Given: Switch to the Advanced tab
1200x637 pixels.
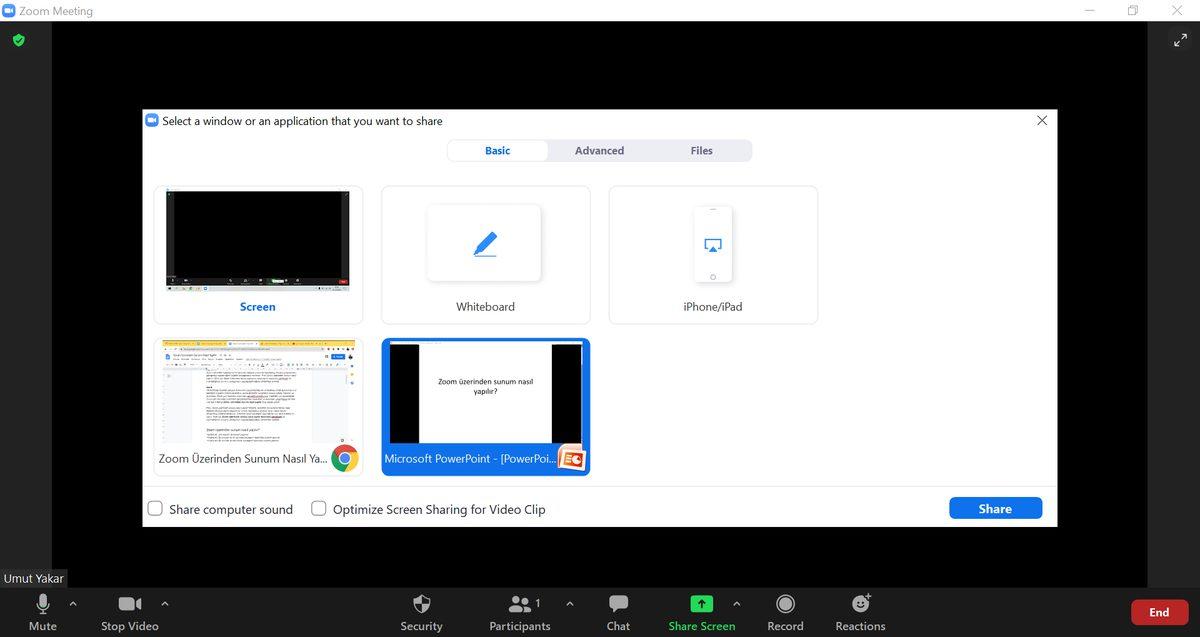Looking at the screenshot, I should [599, 151].
